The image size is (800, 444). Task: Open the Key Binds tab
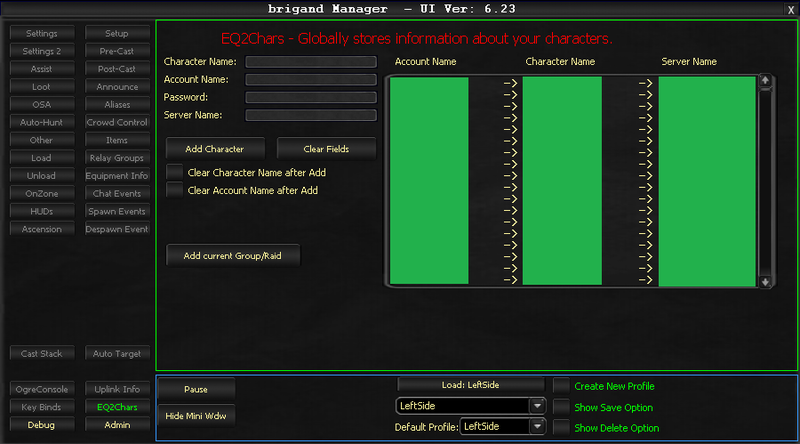pyautogui.click(x=42, y=407)
